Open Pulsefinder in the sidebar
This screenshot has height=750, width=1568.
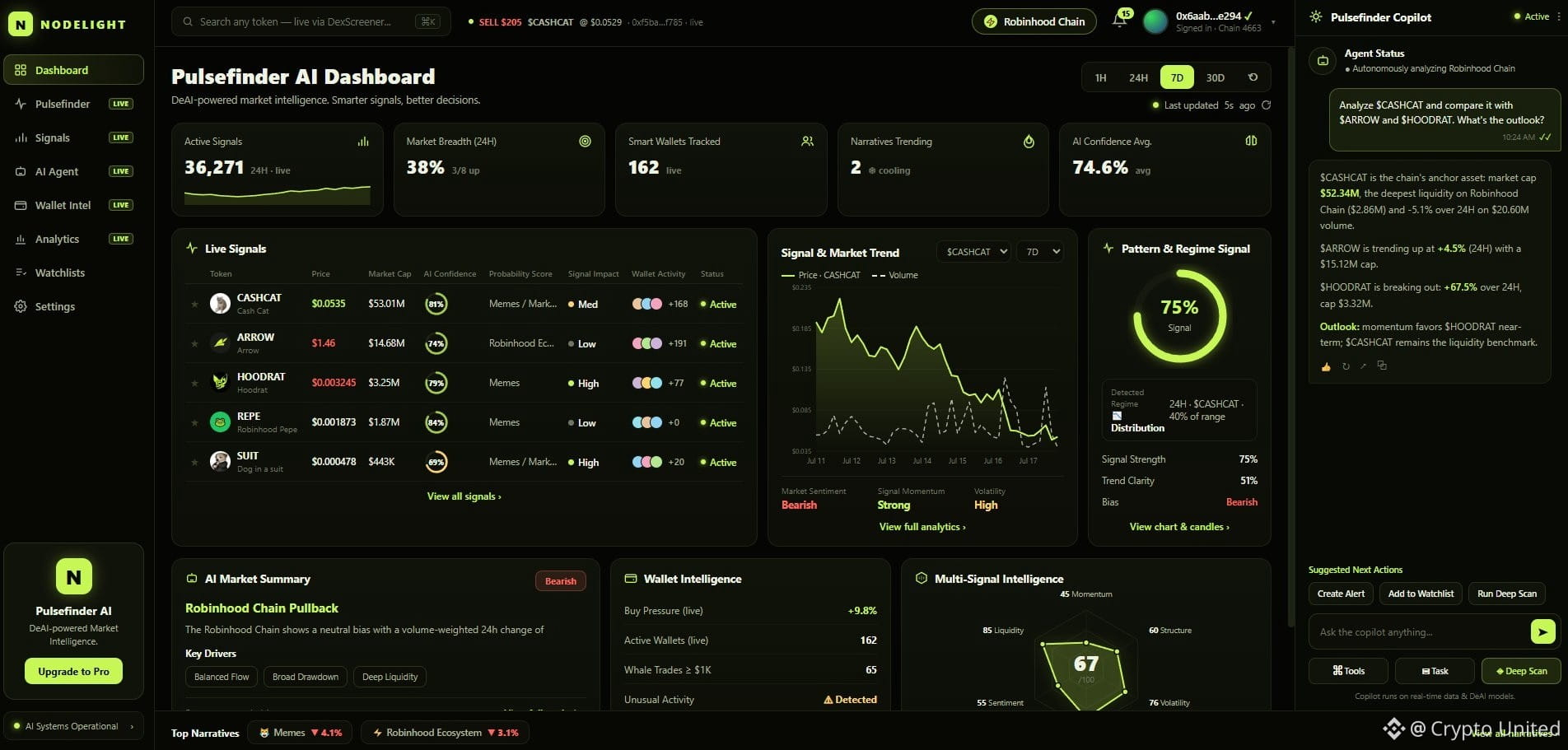(73, 104)
